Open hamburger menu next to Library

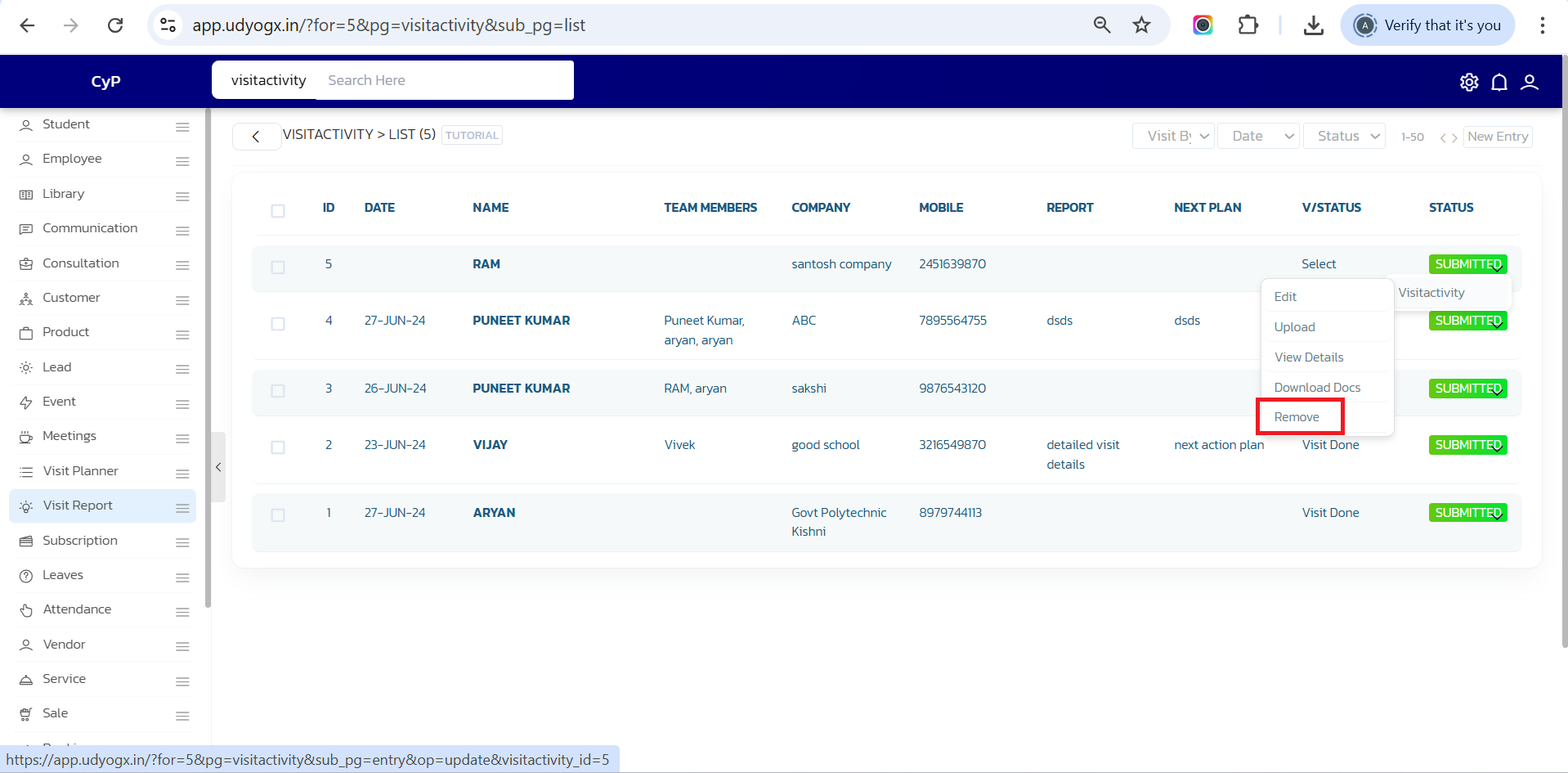182,196
